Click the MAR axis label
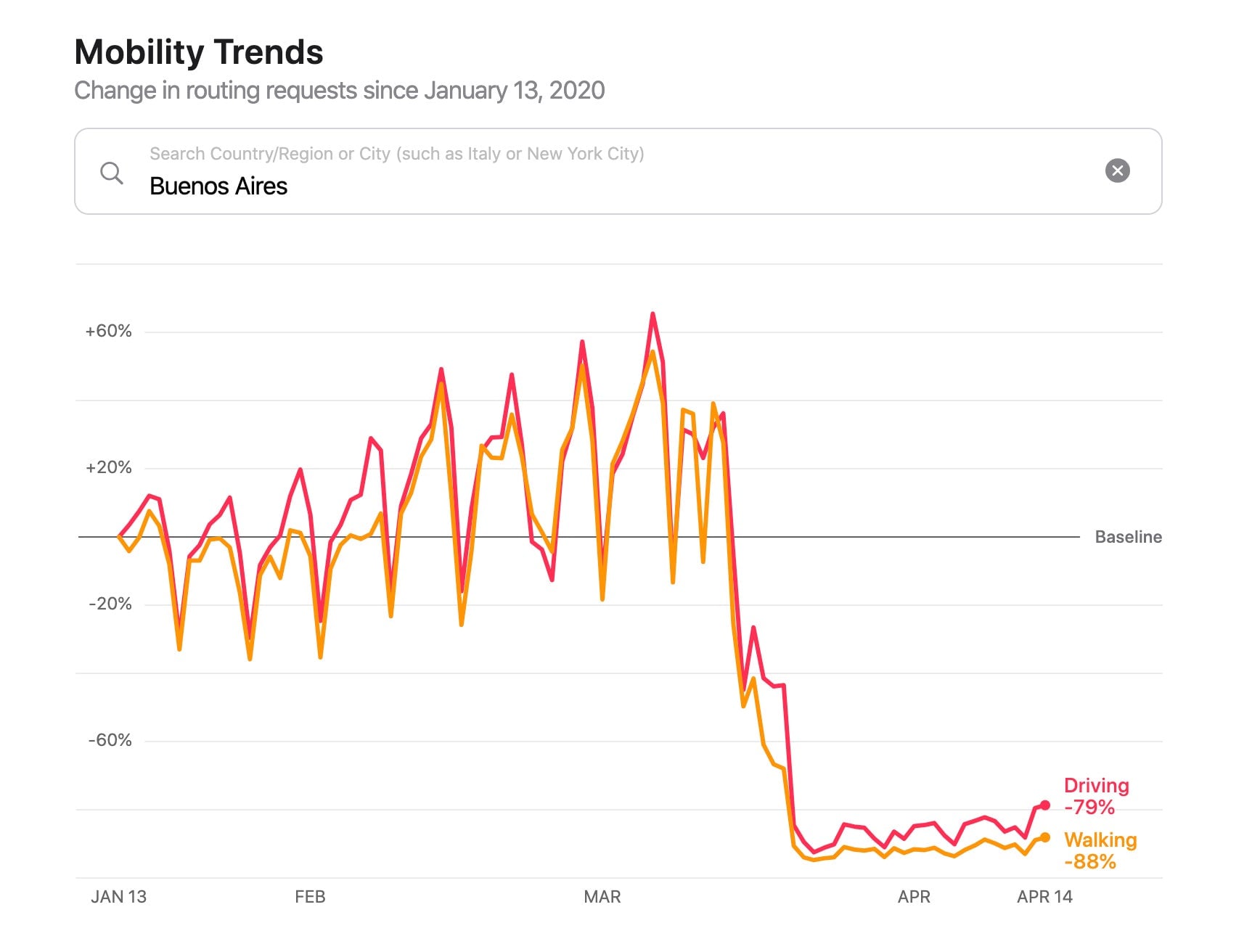 (602, 897)
